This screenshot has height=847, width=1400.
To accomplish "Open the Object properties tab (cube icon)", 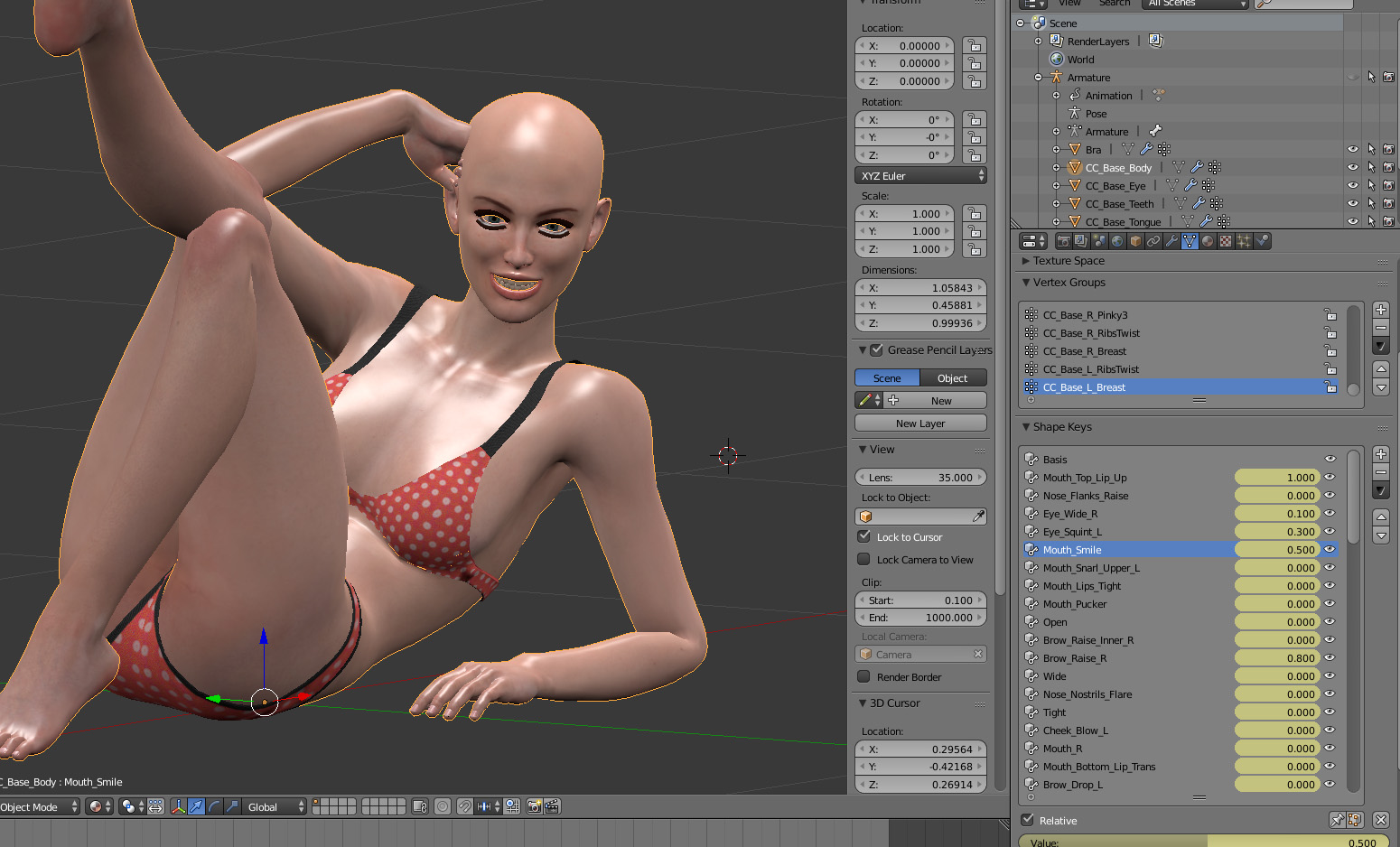I will pos(1135,241).
